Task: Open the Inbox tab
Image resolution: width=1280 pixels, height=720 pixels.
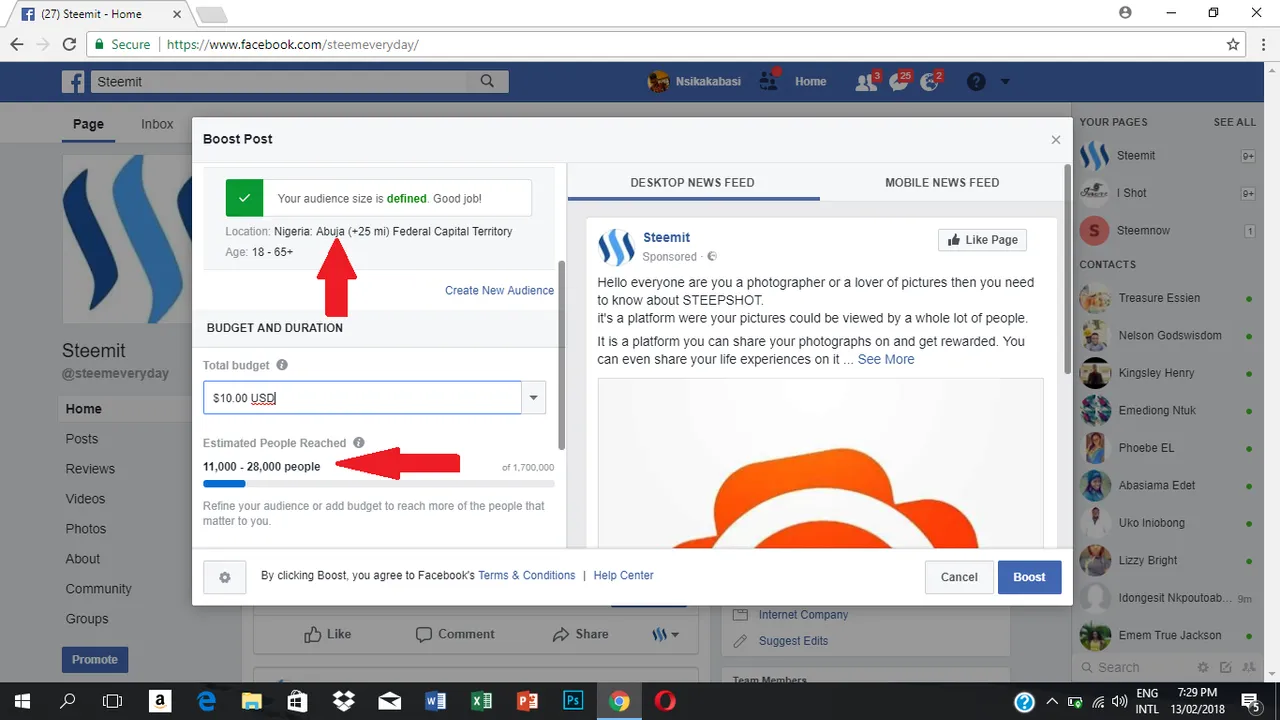Action: (x=157, y=124)
